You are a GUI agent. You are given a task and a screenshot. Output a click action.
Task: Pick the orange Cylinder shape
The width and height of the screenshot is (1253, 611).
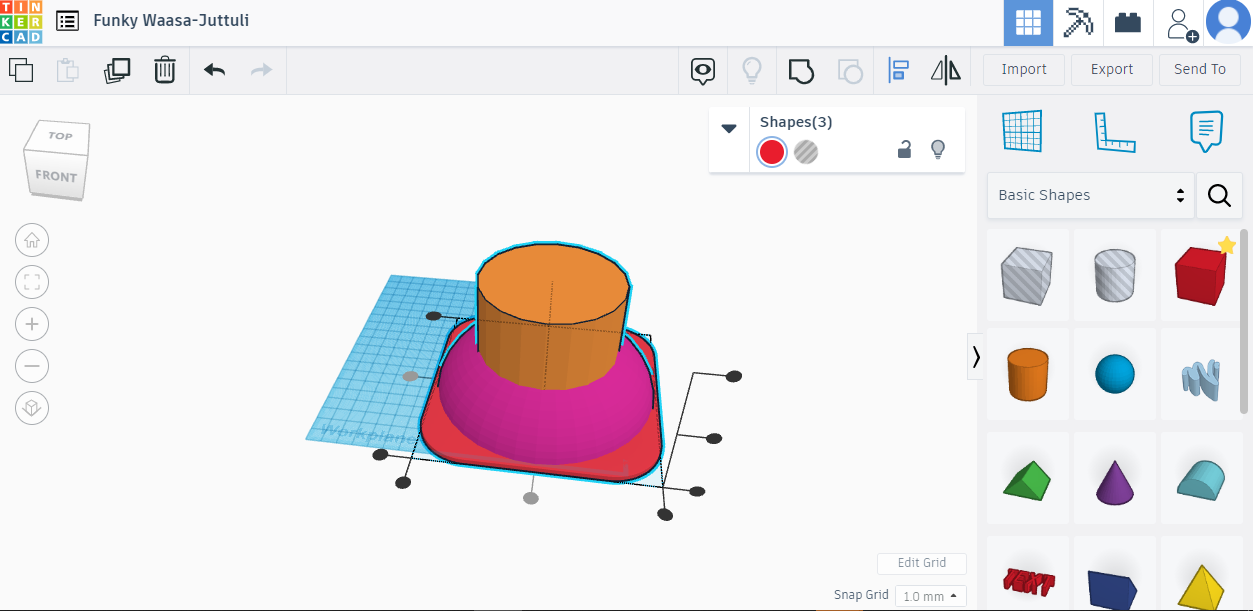pos(1028,373)
